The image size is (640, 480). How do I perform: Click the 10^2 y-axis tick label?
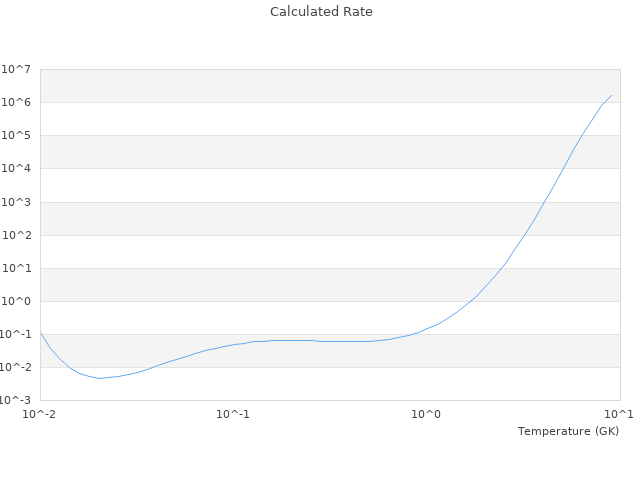coord(17,235)
